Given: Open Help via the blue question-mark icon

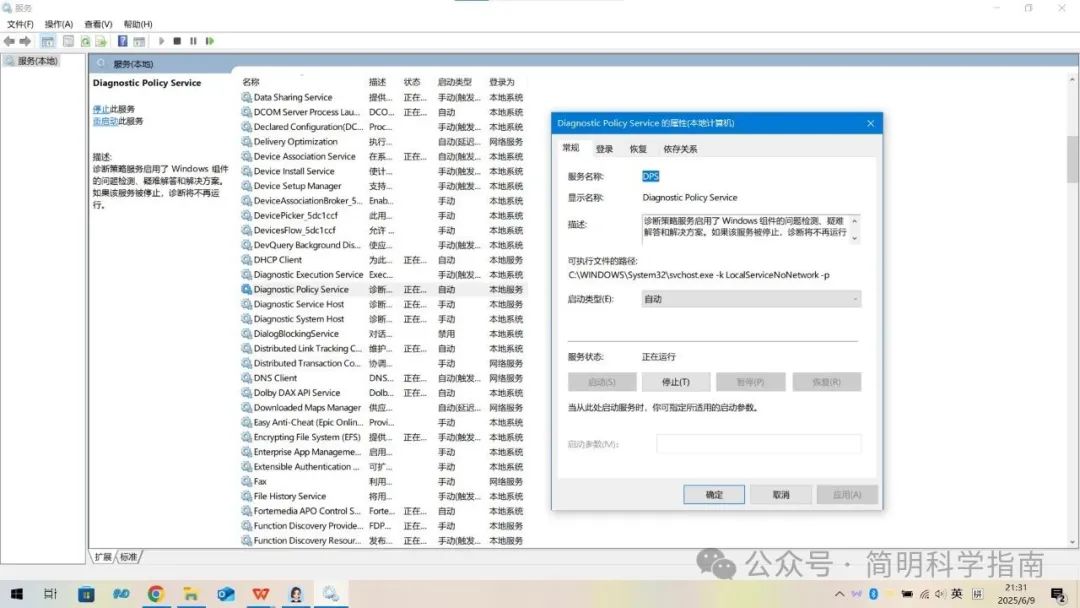Looking at the screenshot, I should [x=123, y=41].
